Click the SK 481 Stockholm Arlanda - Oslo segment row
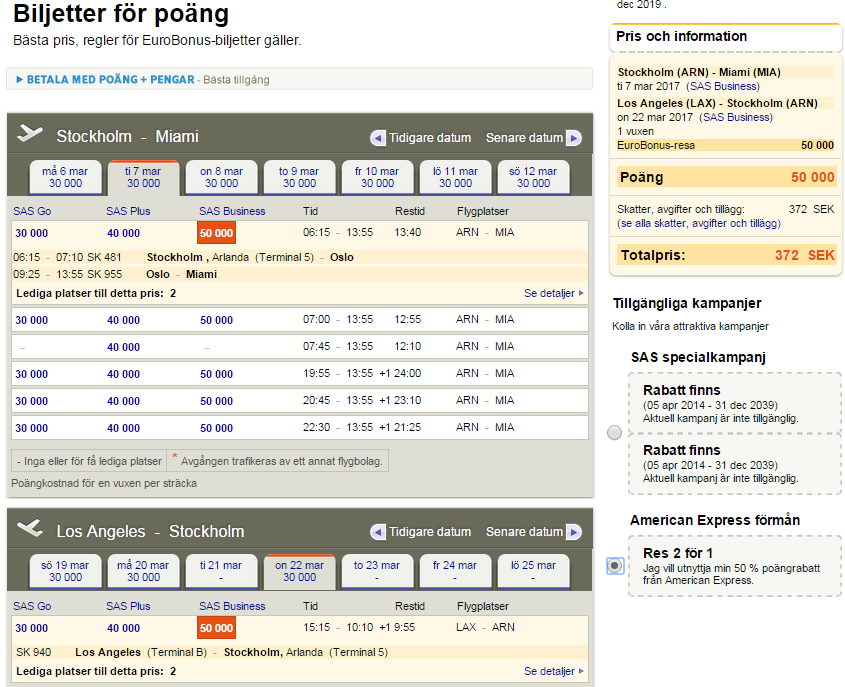Screen dimensions: 845x687 300,257
